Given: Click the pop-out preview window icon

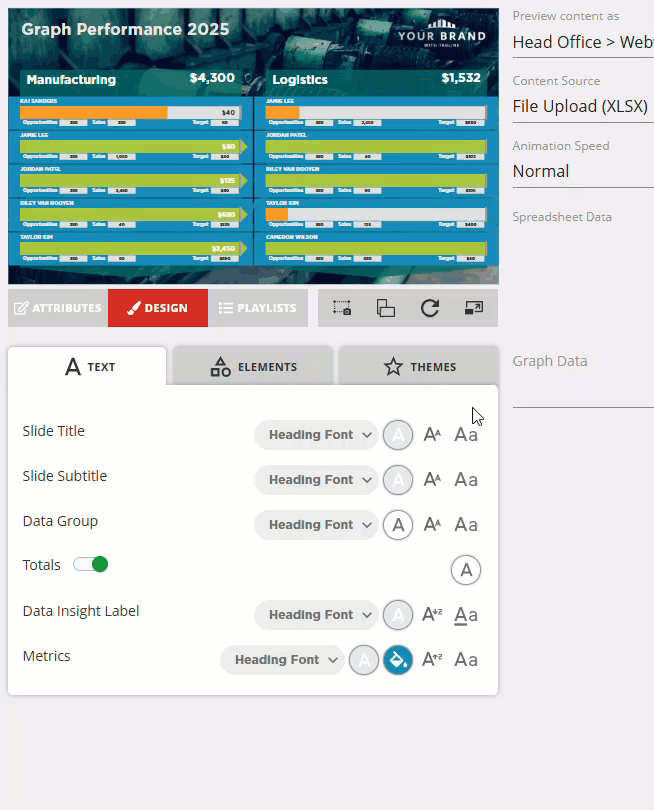Looking at the screenshot, I should 474,308.
